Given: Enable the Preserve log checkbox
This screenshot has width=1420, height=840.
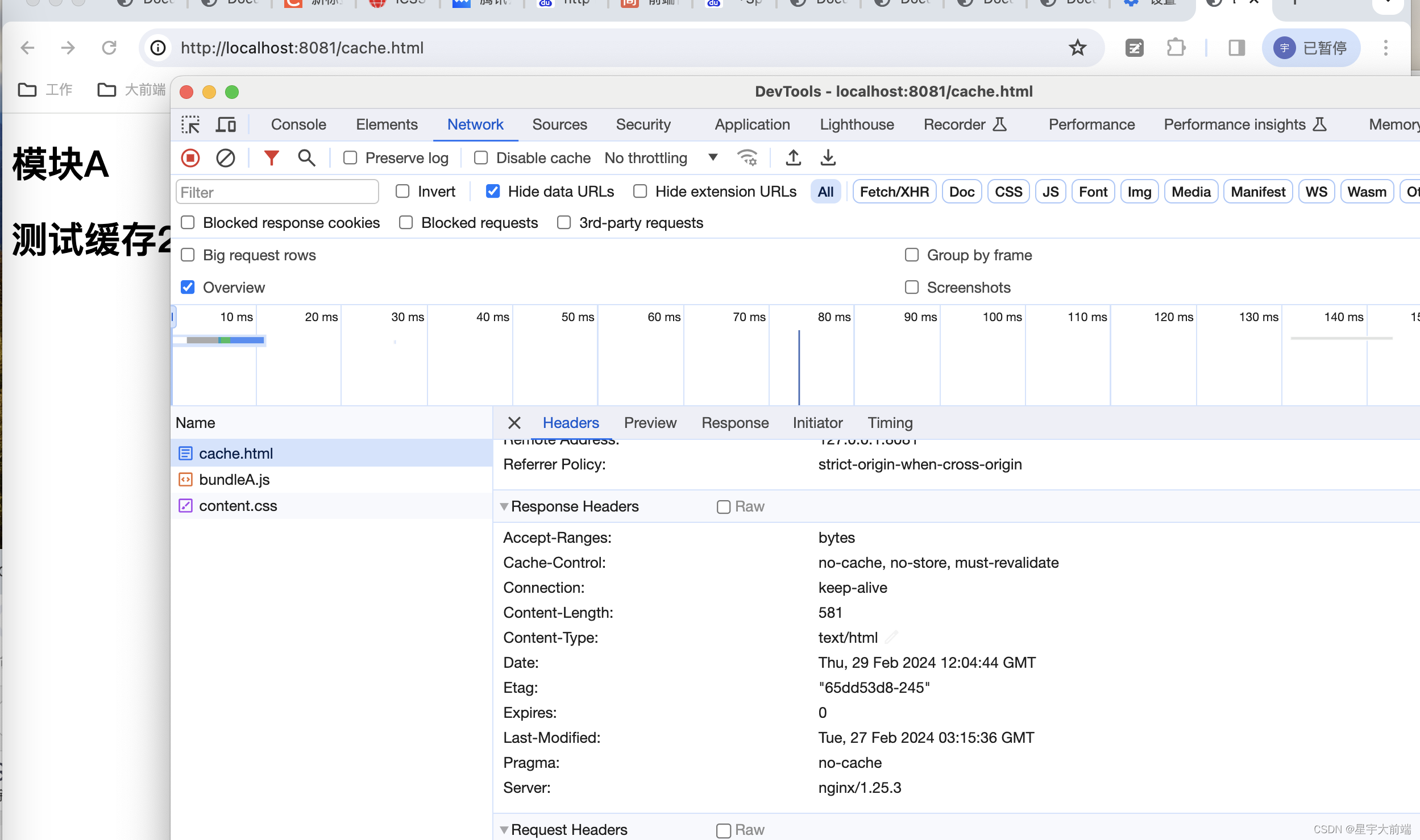Looking at the screenshot, I should click(x=350, y=158).
